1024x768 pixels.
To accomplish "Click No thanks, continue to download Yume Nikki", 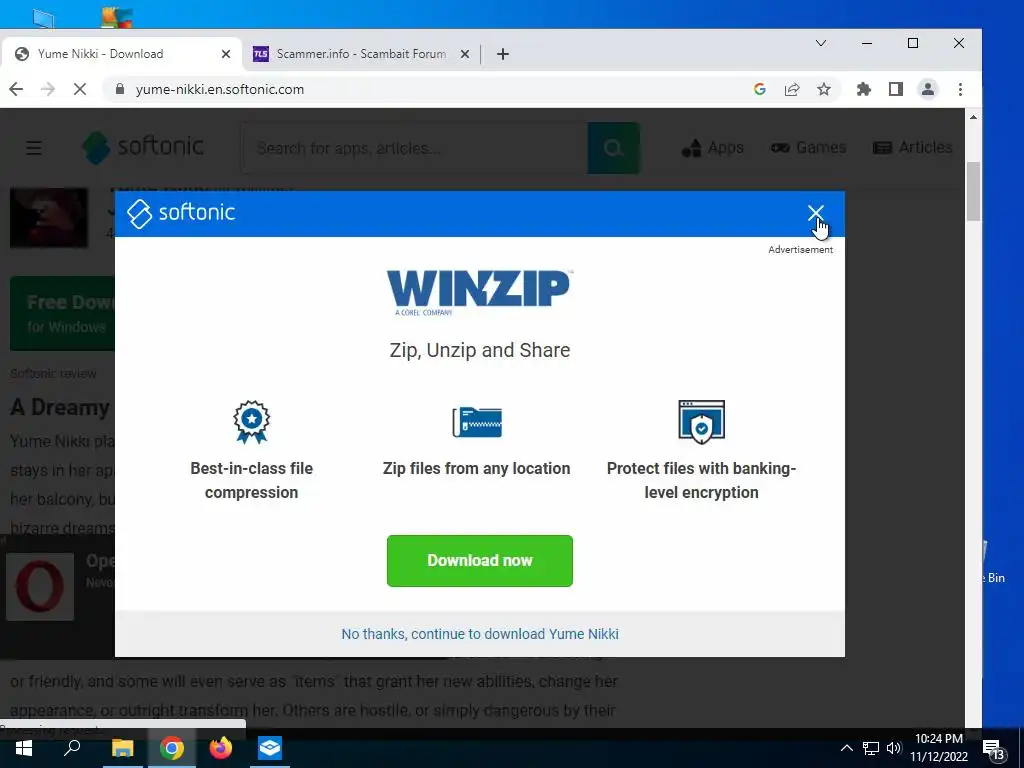I will [479, 633].
